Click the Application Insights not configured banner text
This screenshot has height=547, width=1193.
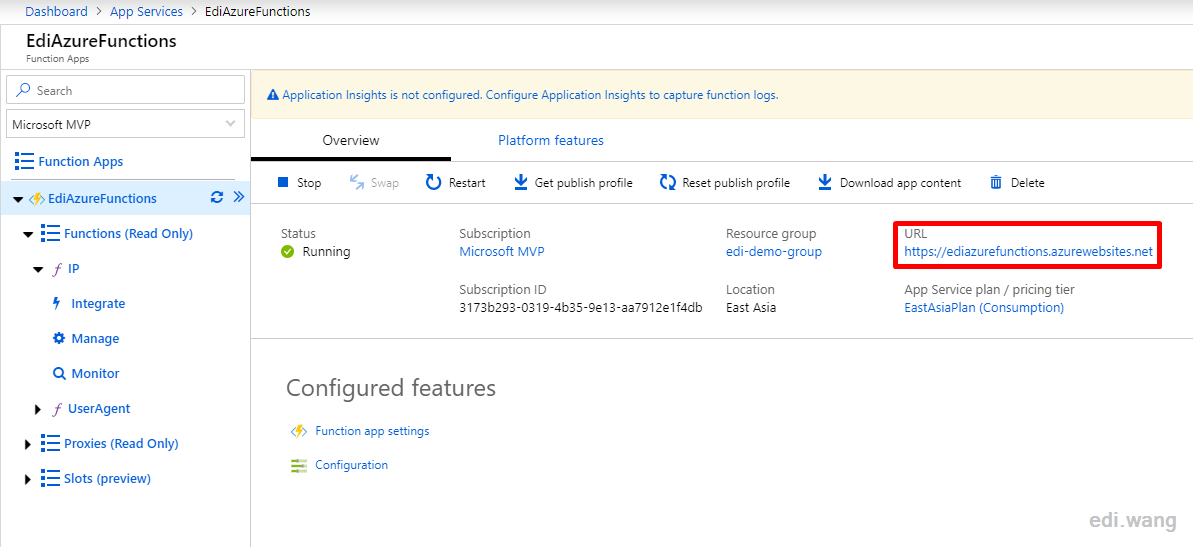point(530,96)
